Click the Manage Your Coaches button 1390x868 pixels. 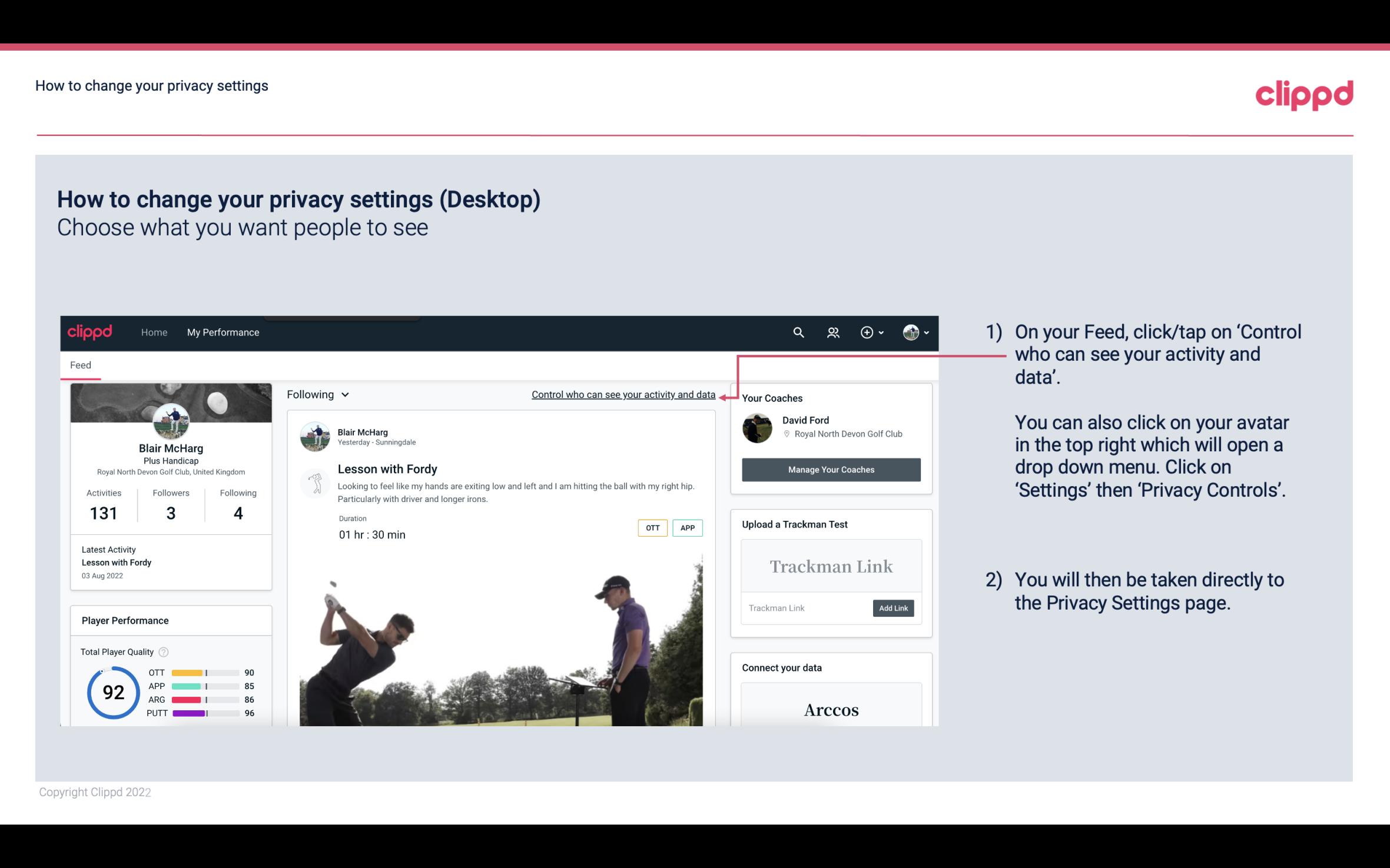(830, 469)
